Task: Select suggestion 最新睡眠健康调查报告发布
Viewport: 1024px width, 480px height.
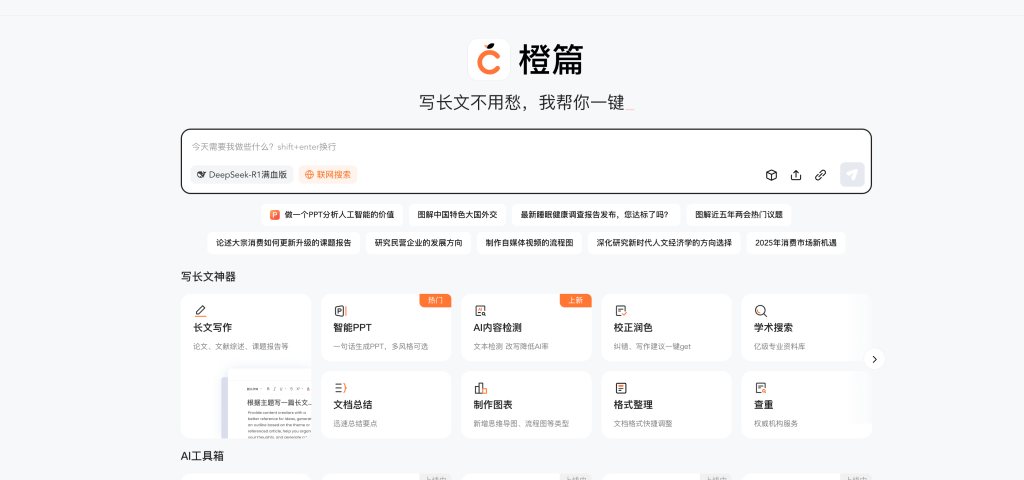Action: (596, 215)
